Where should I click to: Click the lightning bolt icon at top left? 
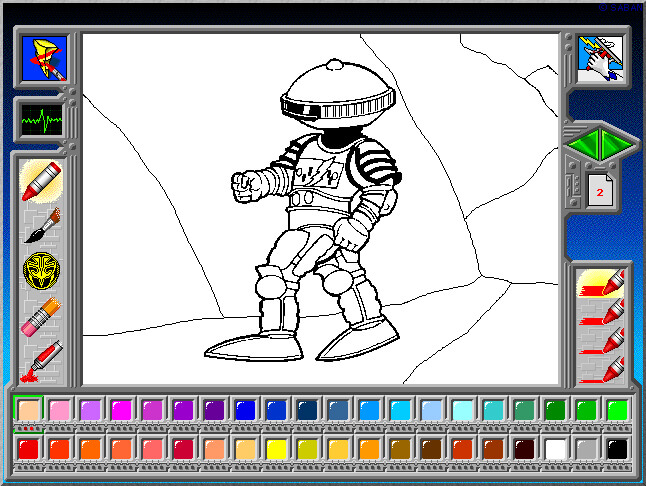tap(44, 58)
